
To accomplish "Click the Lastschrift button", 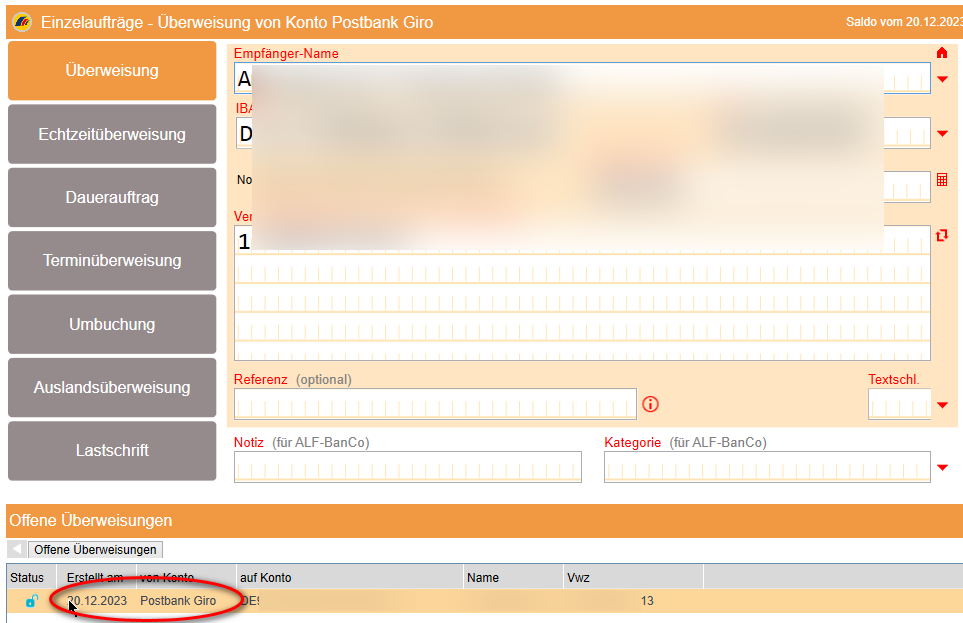I will (x=112, y=450).
